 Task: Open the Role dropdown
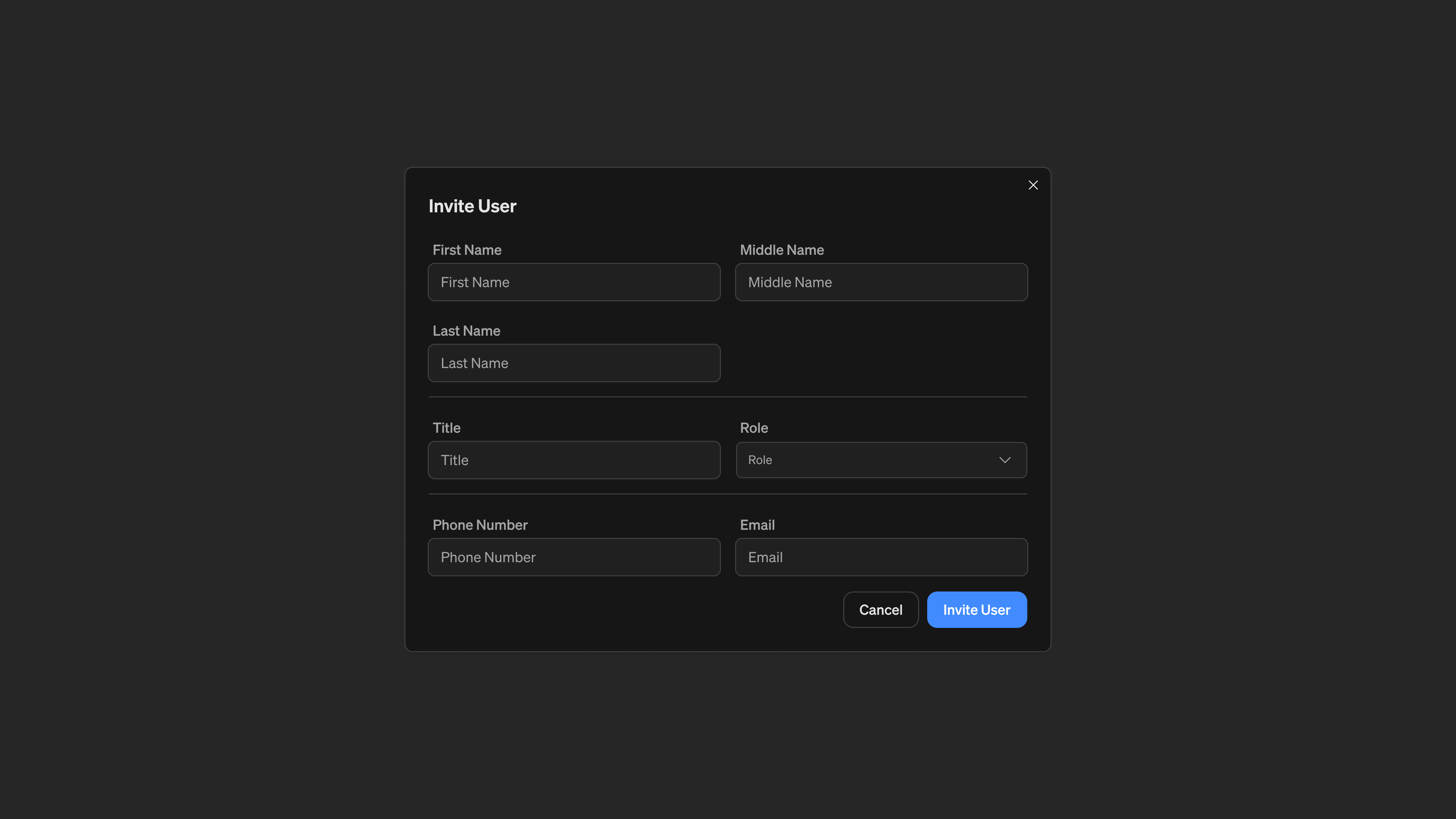point(881,460)
